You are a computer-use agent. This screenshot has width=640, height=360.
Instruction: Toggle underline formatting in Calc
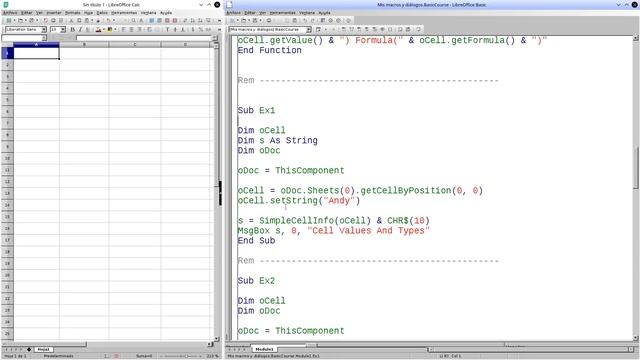(88, 29)
